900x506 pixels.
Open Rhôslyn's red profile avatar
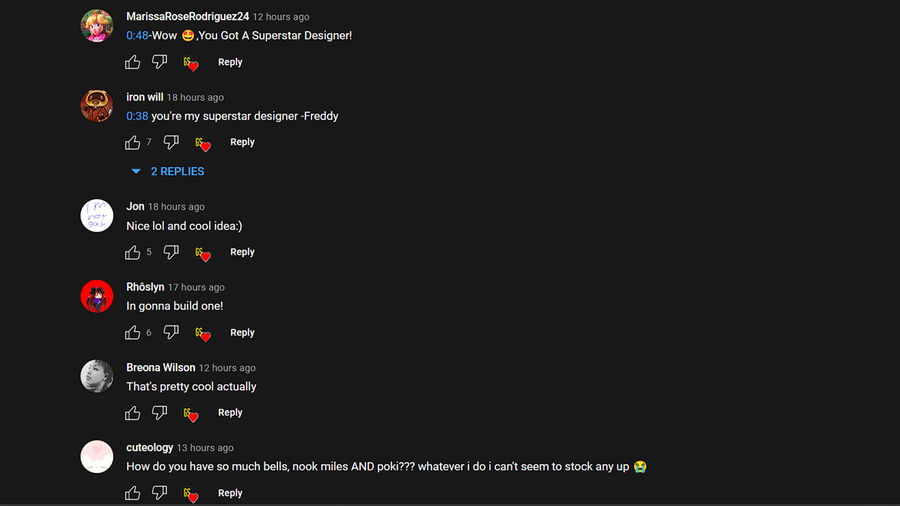(x=96, y=296)
